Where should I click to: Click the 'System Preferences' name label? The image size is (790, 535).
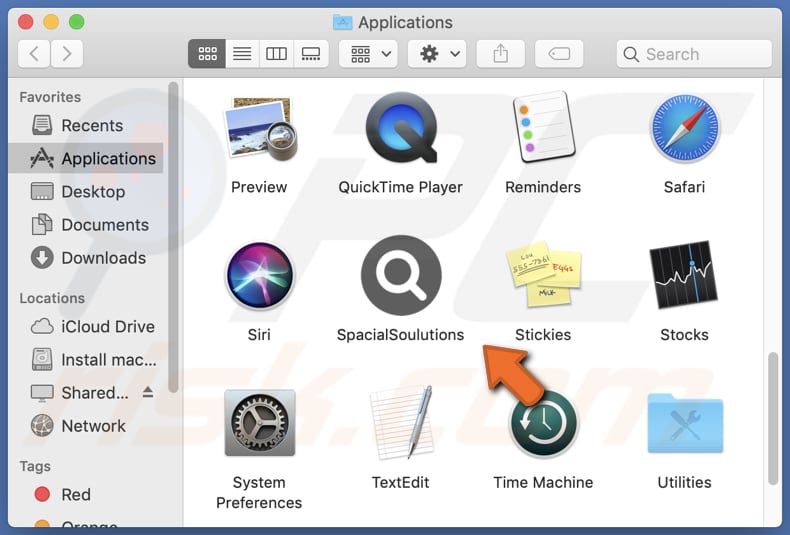point(259,493)
